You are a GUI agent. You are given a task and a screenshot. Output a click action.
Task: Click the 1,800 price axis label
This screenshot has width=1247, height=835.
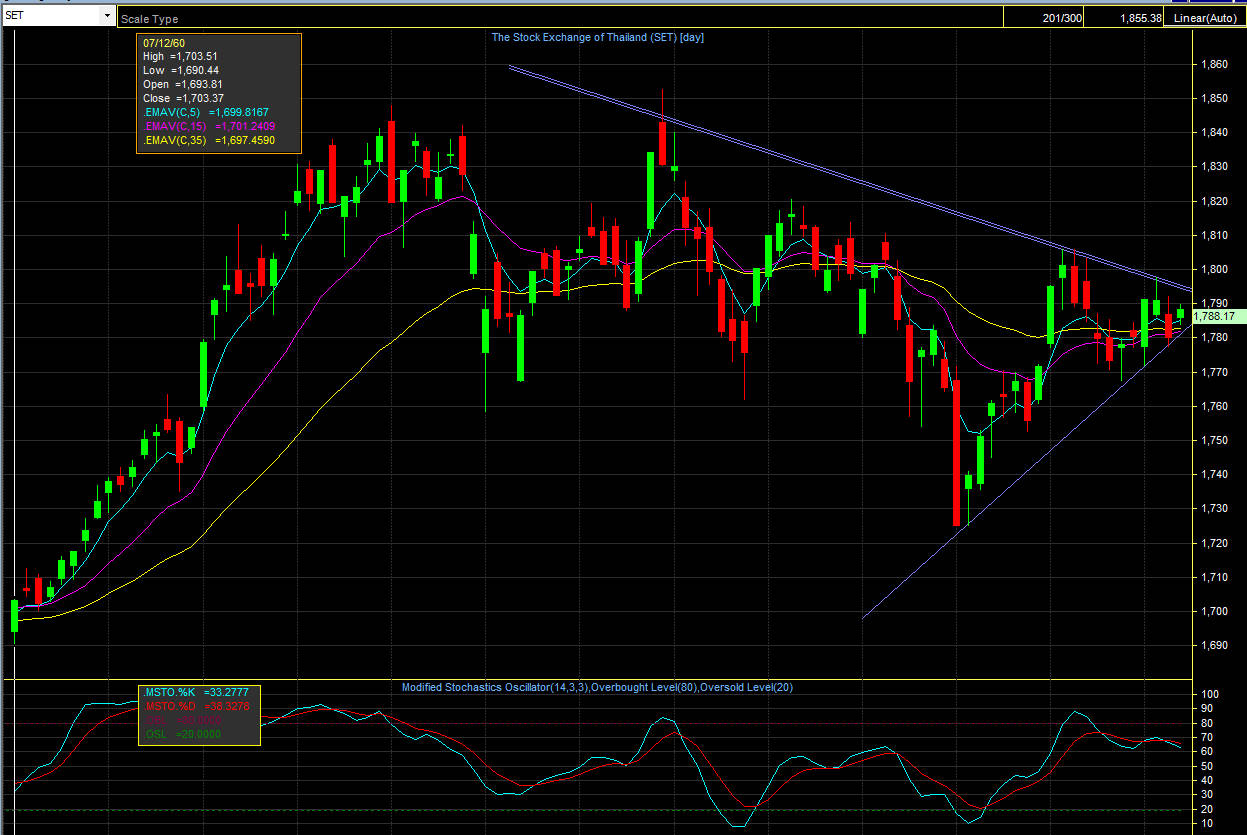[x=1213, y=269]
